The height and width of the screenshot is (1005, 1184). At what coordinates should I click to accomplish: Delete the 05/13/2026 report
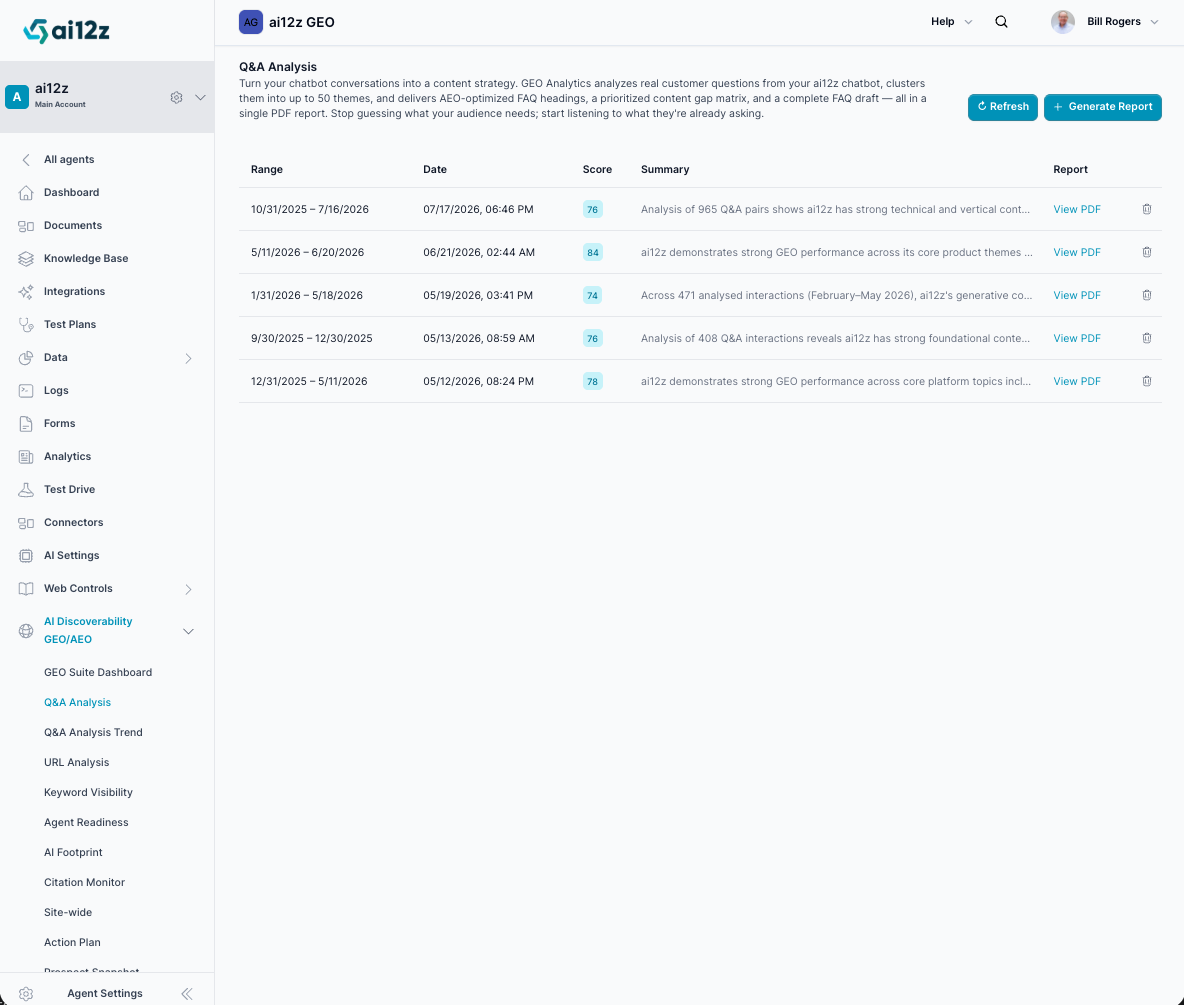(x=1146, y=338)
